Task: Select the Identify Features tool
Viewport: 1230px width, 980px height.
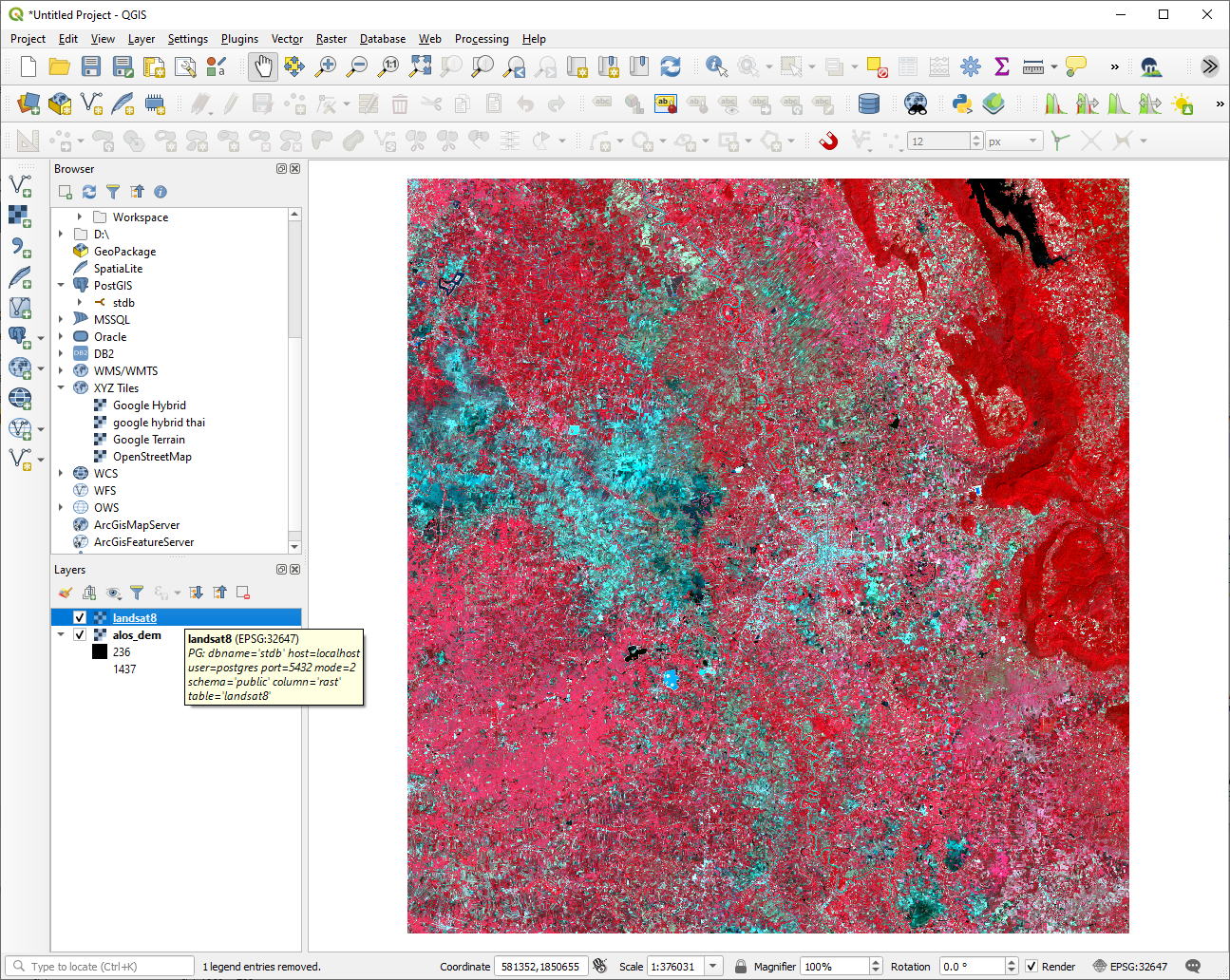Action: click(717, 66)
